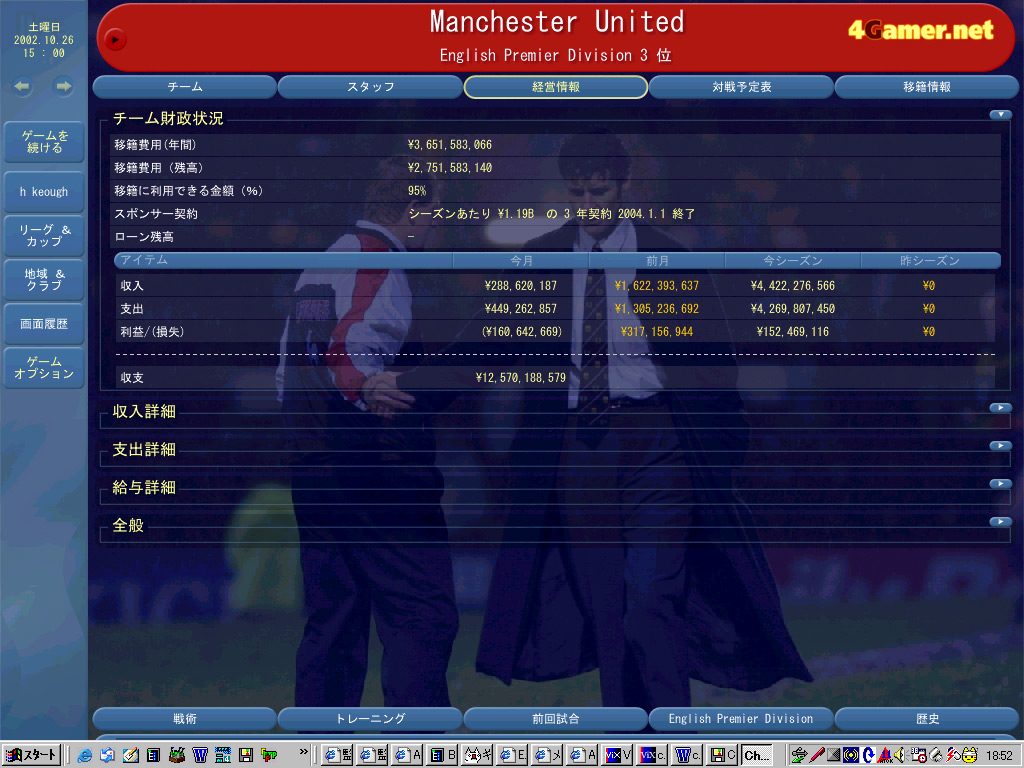Switch to the スタッフ tab
Screen dimensions: 1024x768
click(370, 87)
